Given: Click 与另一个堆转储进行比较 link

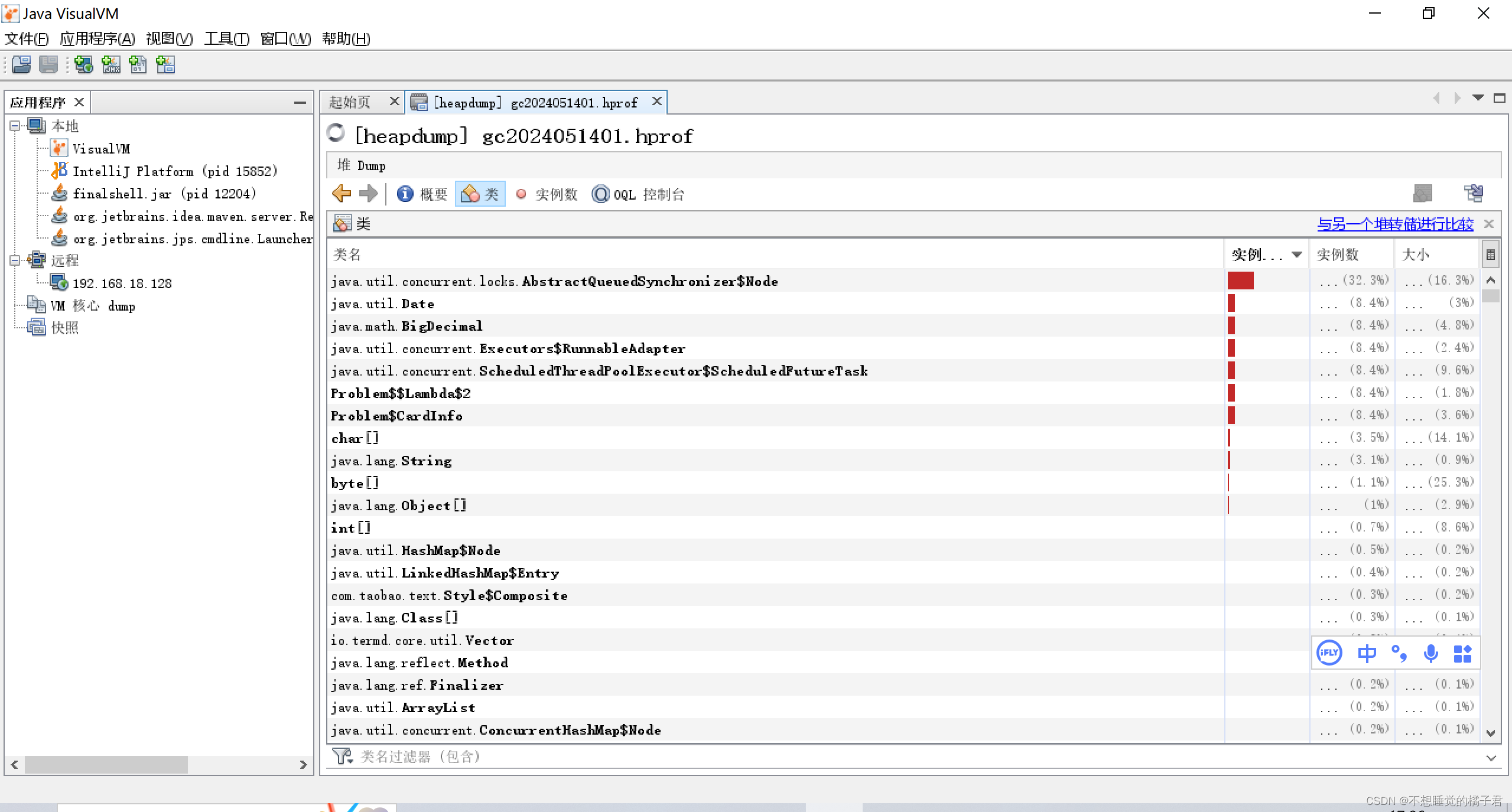Looking at the screenshot, I should [x=1395, y=224].
